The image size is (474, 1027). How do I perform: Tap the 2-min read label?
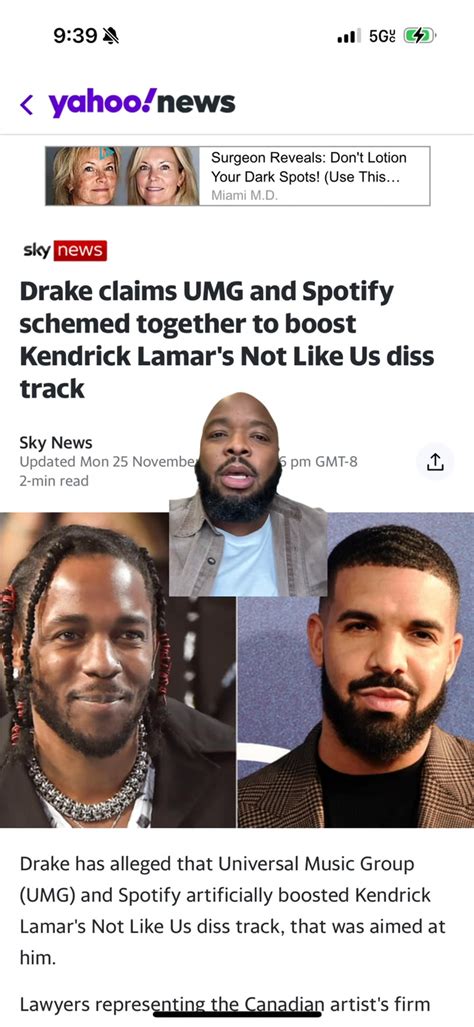[54, 481]
